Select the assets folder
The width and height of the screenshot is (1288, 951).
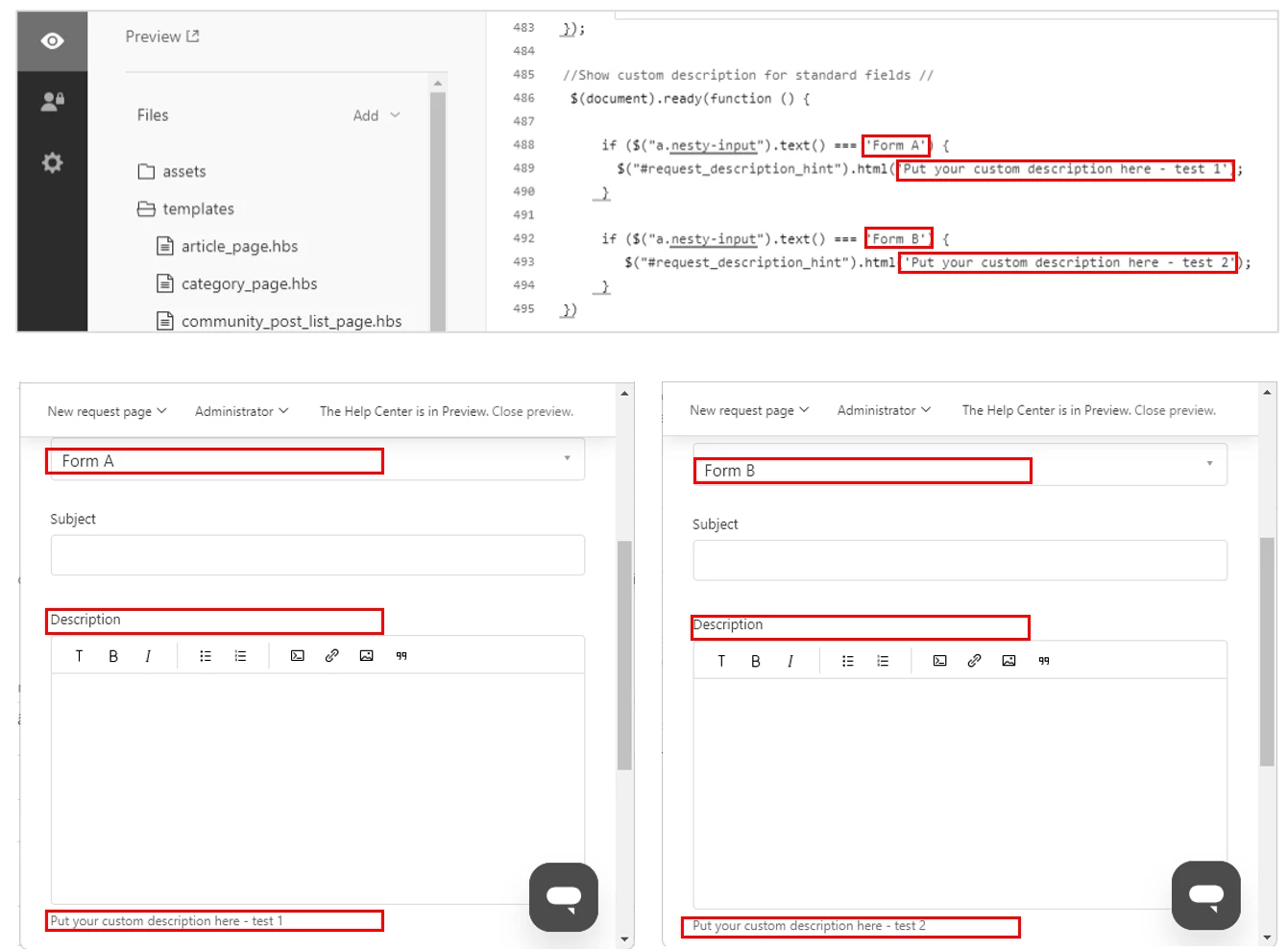pos(172,171)
